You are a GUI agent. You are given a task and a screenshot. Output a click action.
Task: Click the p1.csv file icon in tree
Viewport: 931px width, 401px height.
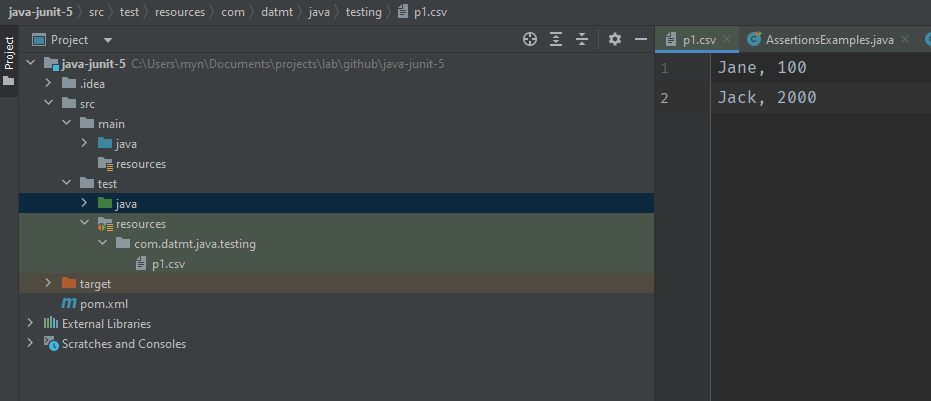[x=141, y=264]
